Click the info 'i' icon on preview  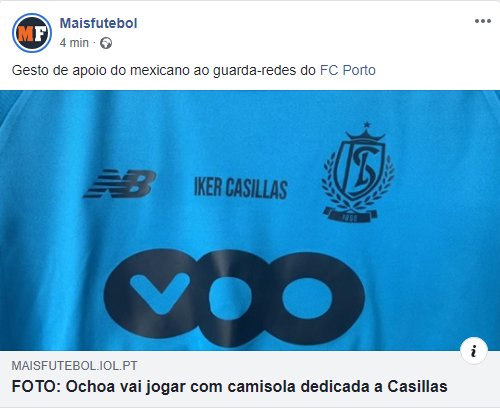click(474, 351)
